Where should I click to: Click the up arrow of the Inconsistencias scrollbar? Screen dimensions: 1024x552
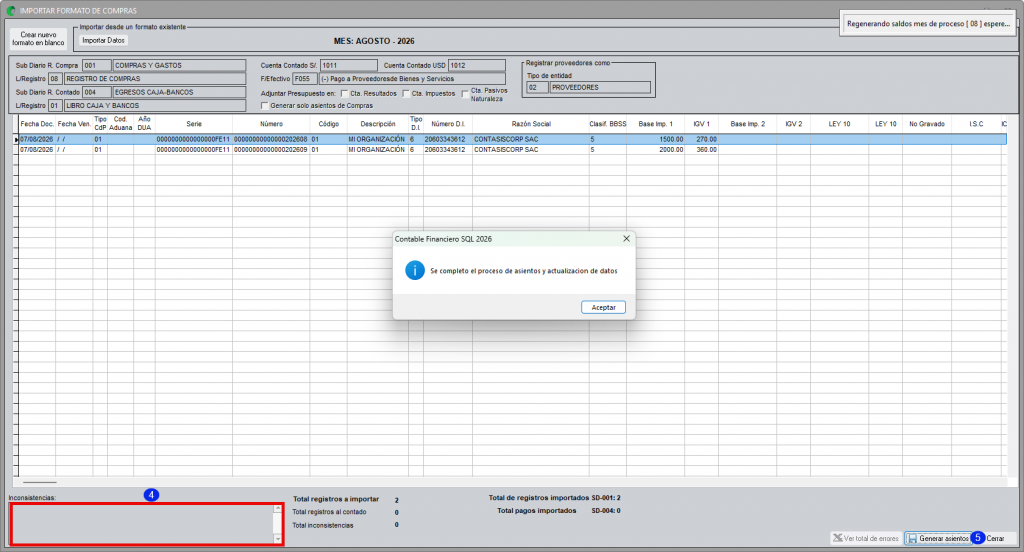point(278,508)
